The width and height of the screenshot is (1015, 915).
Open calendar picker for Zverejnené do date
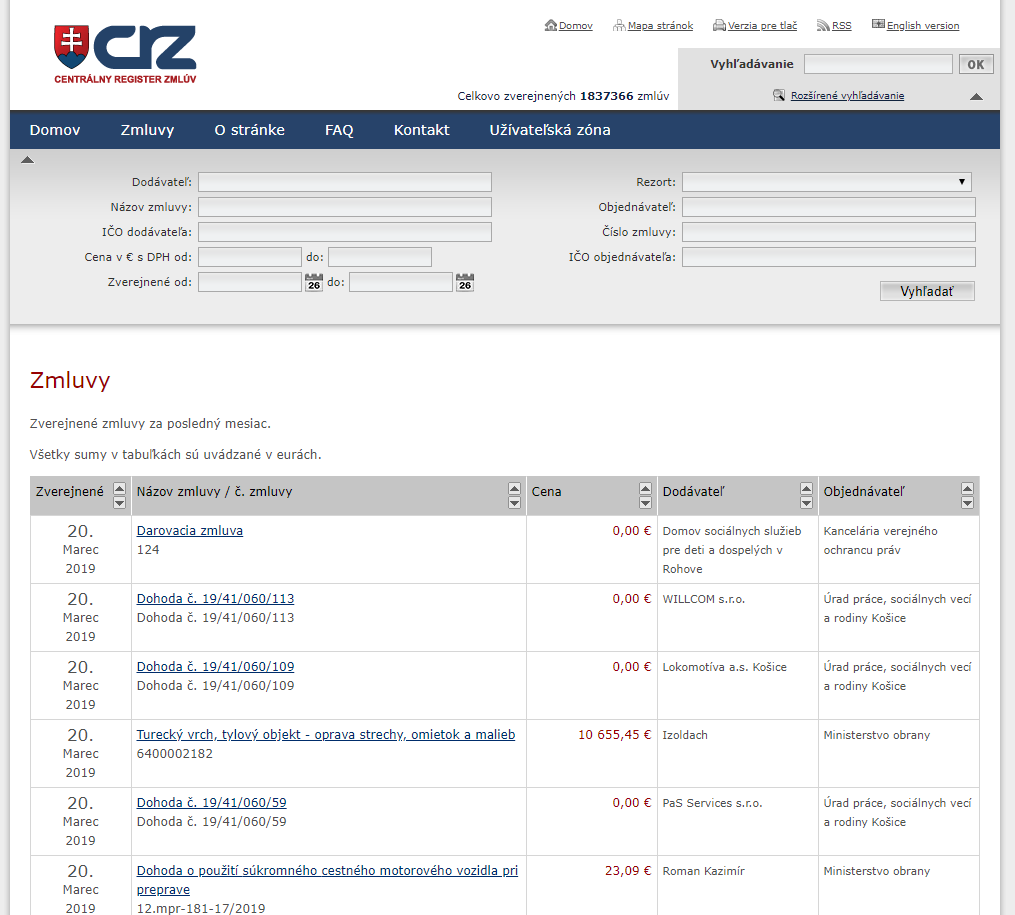(x=465, y=282)
